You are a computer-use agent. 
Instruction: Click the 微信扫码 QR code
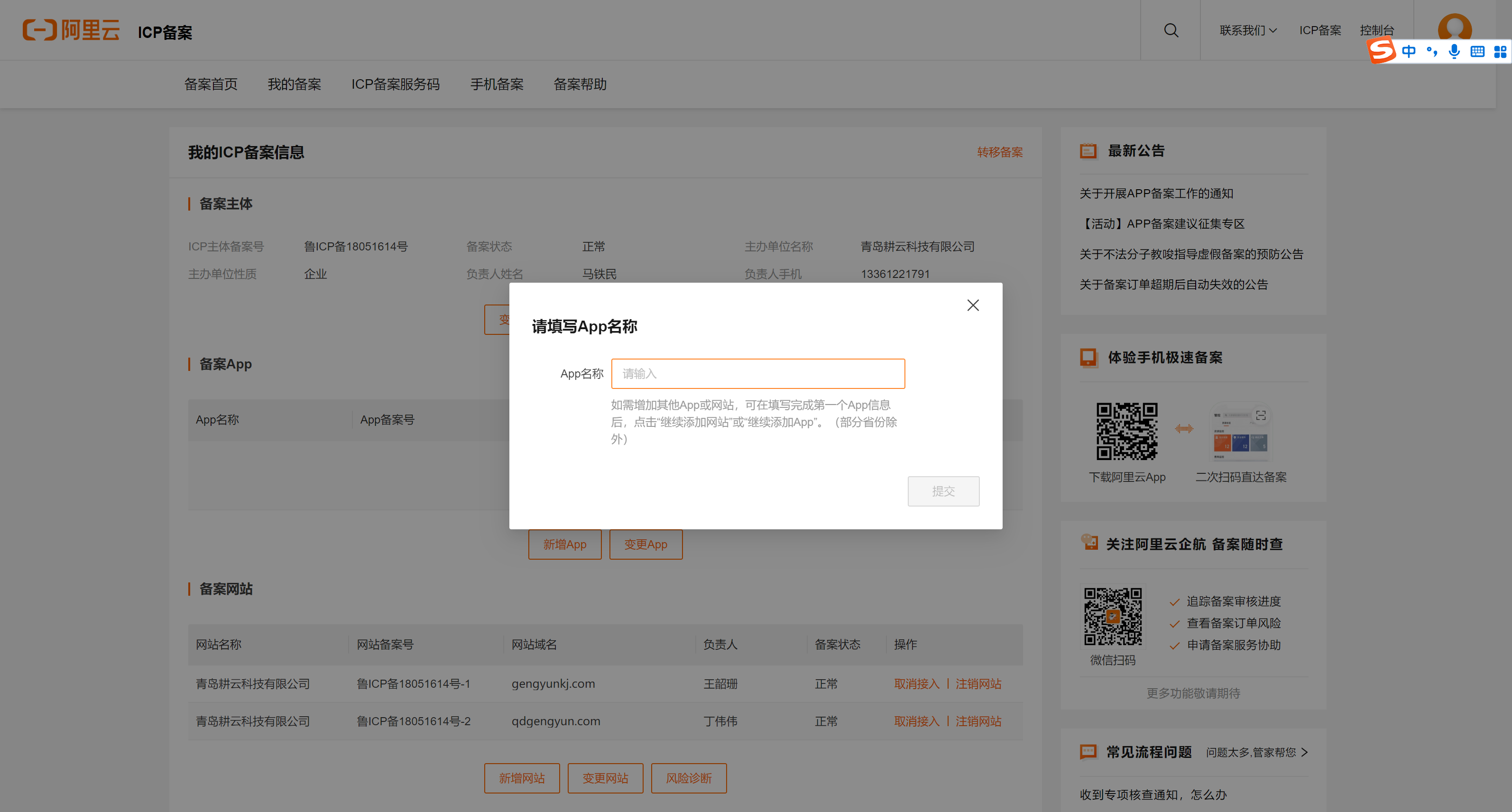[1113, 617]
